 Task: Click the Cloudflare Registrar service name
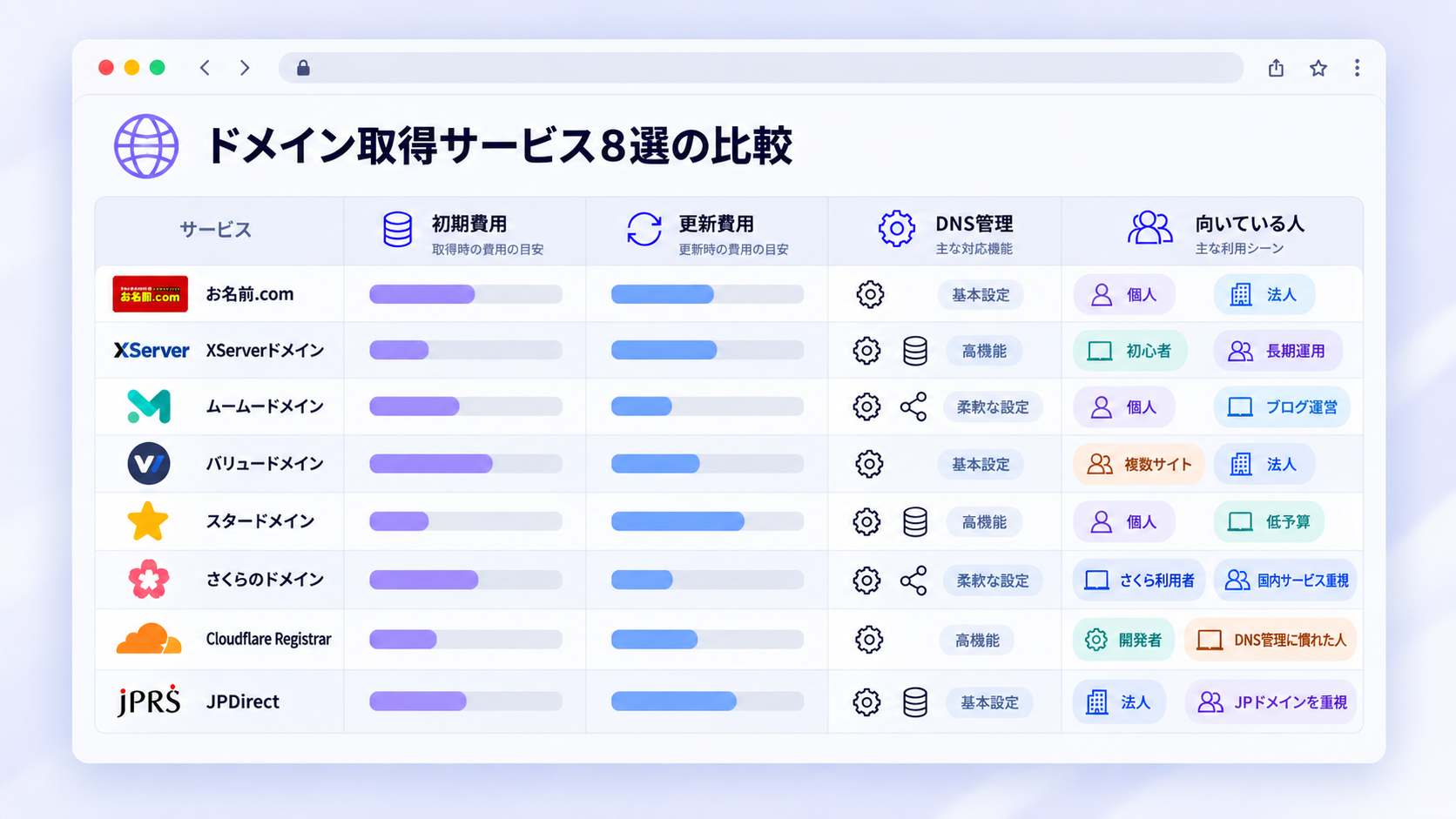click(268, 639)
